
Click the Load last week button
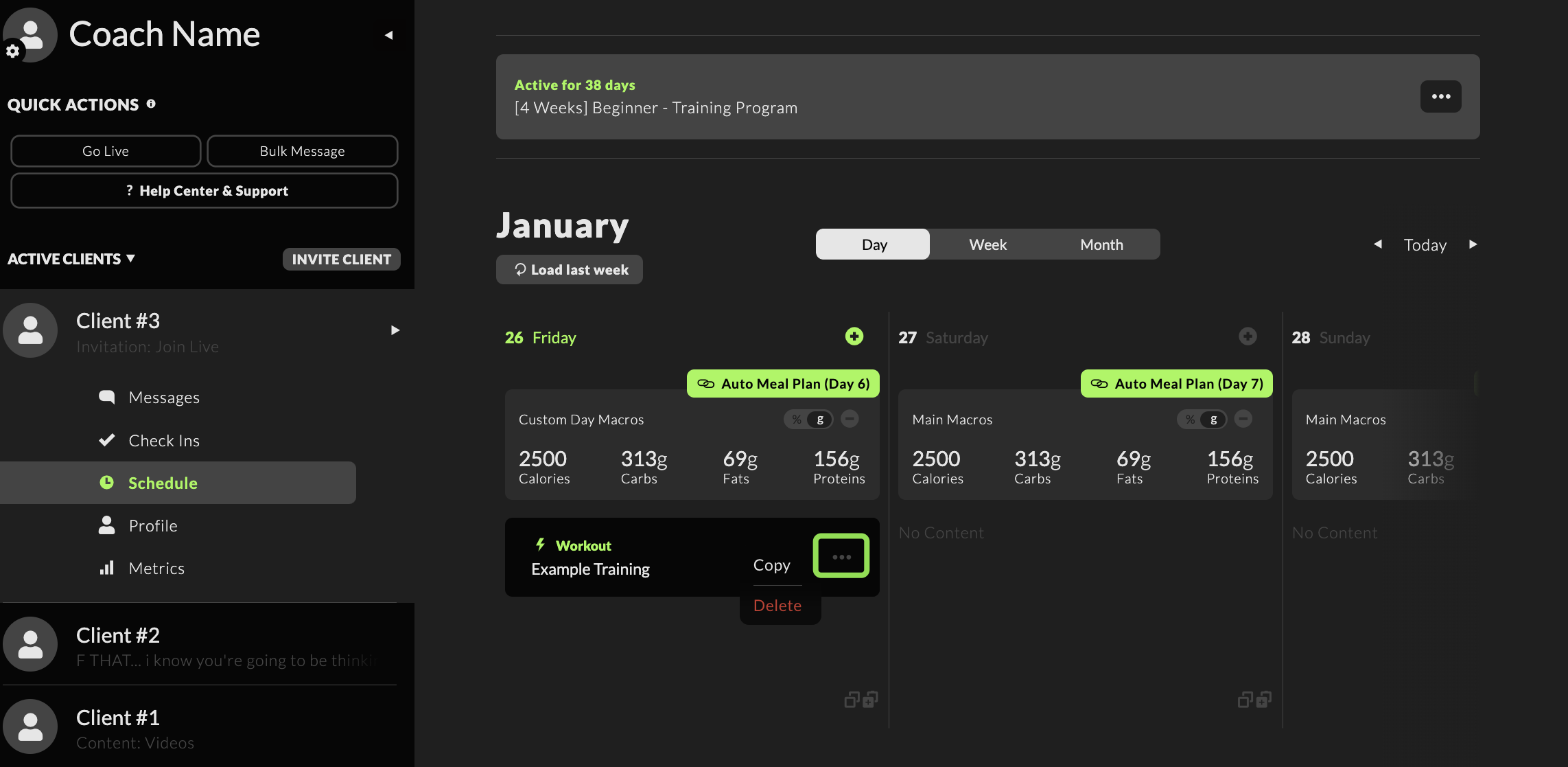tap(570, 270)
